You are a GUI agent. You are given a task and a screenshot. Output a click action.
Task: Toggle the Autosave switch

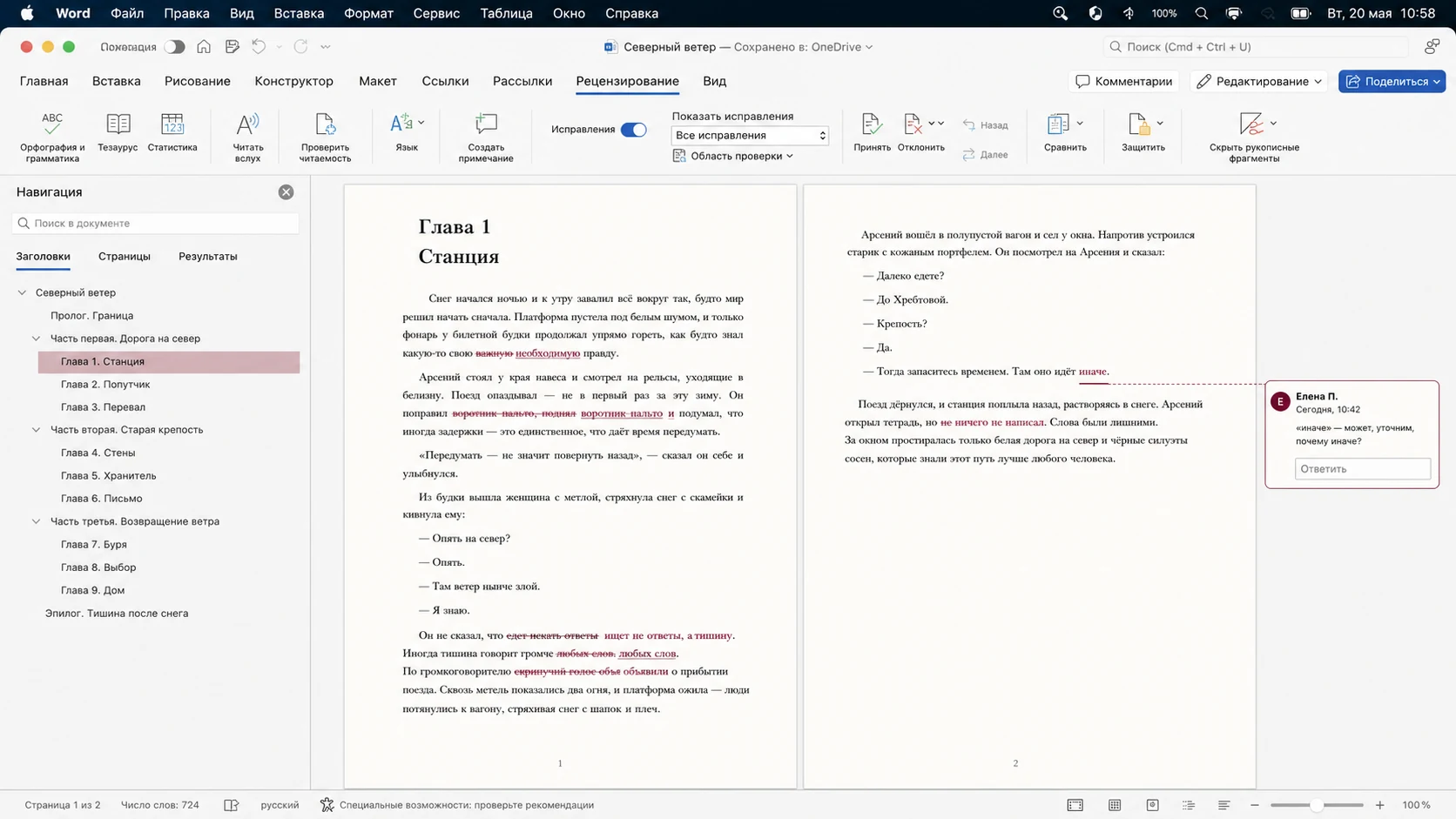point(174,47)
